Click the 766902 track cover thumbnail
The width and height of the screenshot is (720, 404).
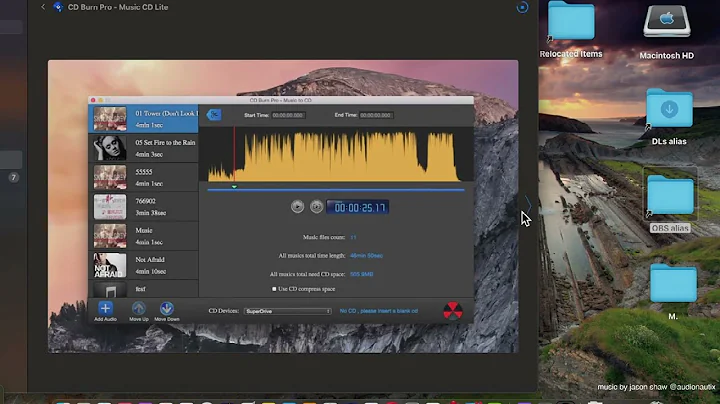point(110,207)
